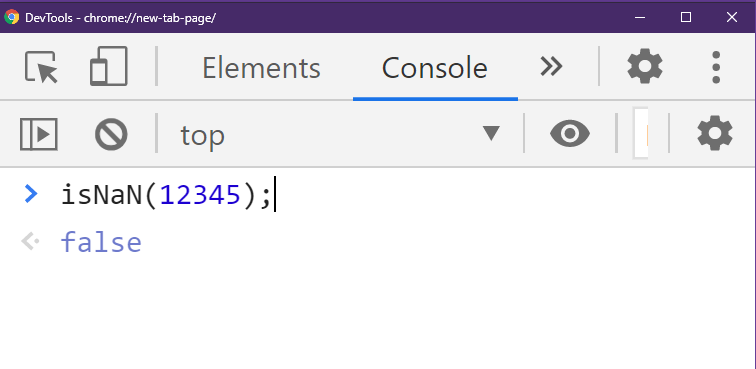Expand the more tabs chevron
The image size is (756, 369).
click(x=551, y=67)
